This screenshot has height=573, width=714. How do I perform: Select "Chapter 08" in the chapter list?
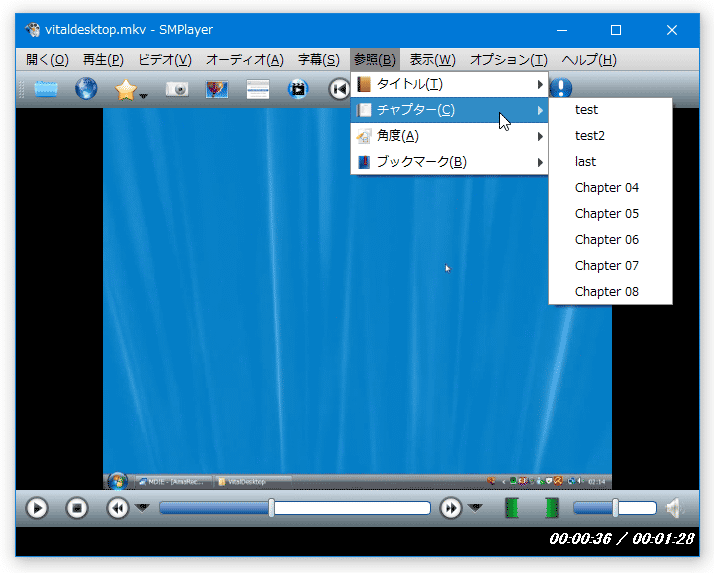click(611, 292)
